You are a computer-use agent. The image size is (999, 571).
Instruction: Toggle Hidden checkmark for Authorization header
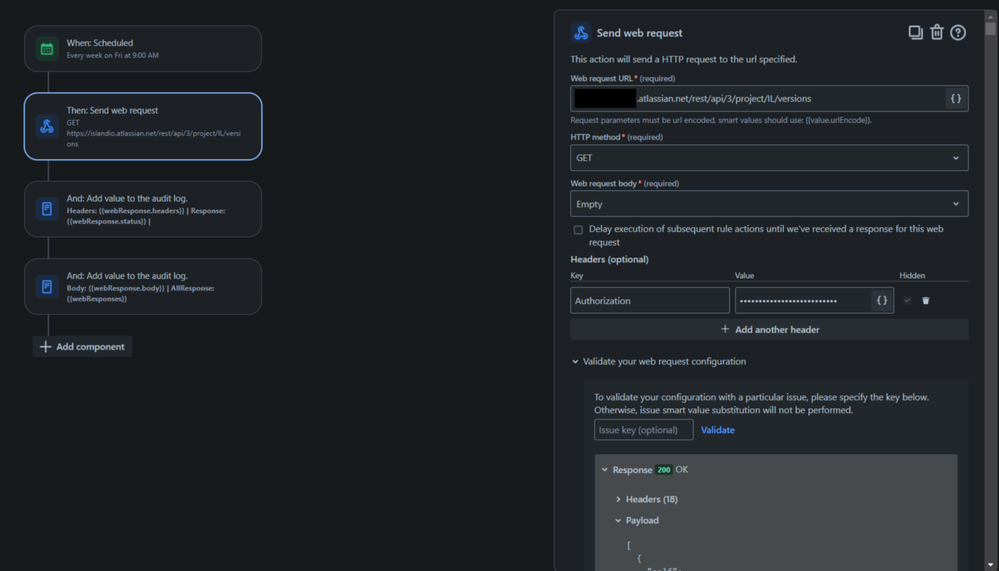[x=907, y=300]
